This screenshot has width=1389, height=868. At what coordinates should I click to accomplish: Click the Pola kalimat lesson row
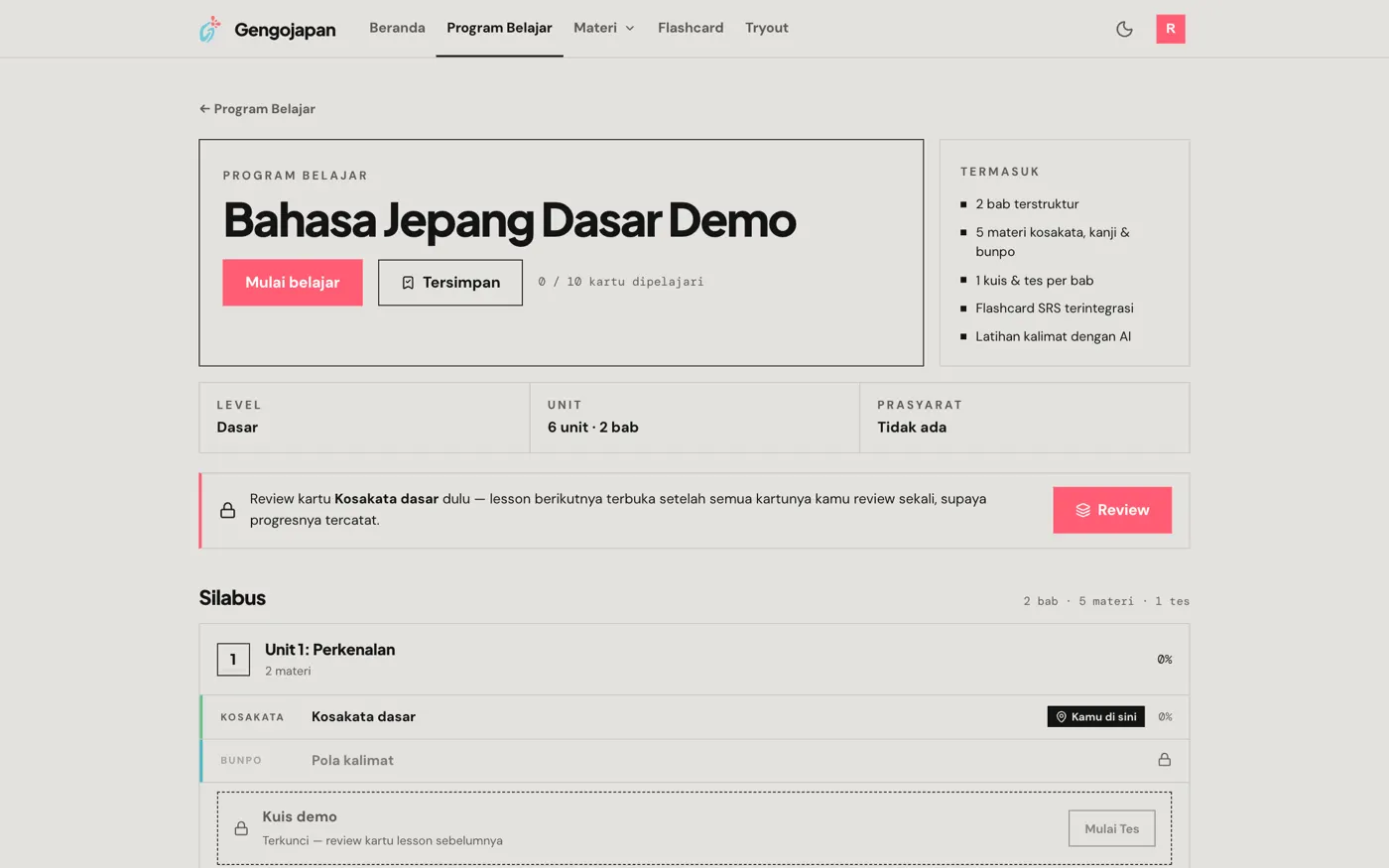tap(694, 760)
